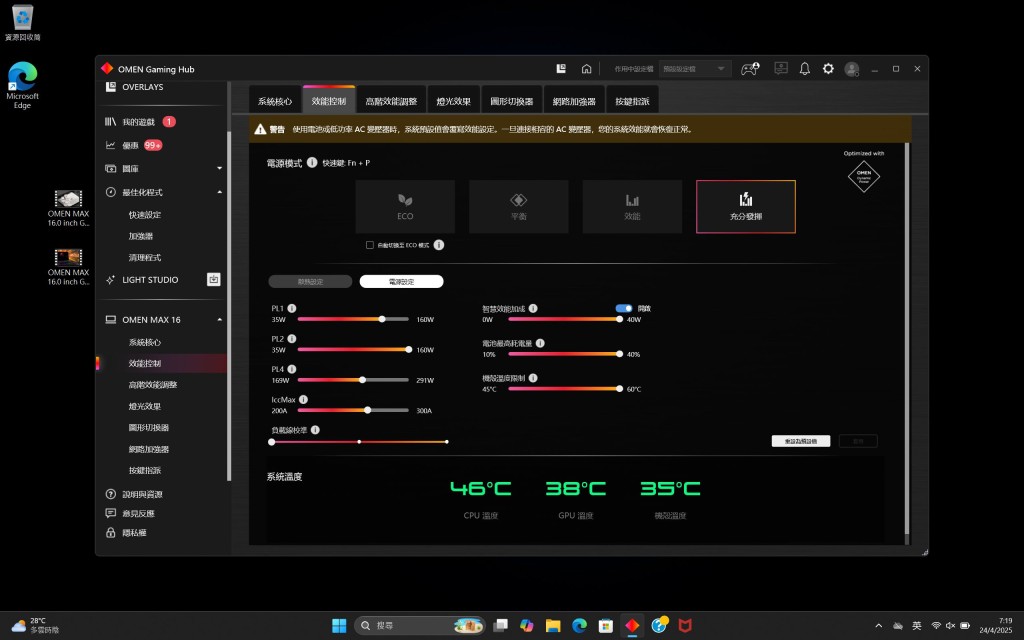Collapse the 最佳化程式 section arrow

[x=219, y=192]
